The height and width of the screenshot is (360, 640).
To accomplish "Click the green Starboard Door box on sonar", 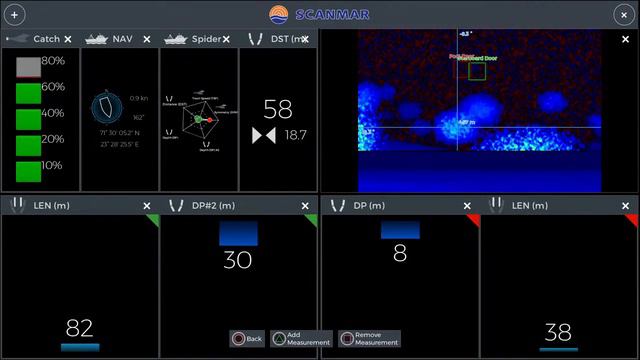I will [477, 71].
